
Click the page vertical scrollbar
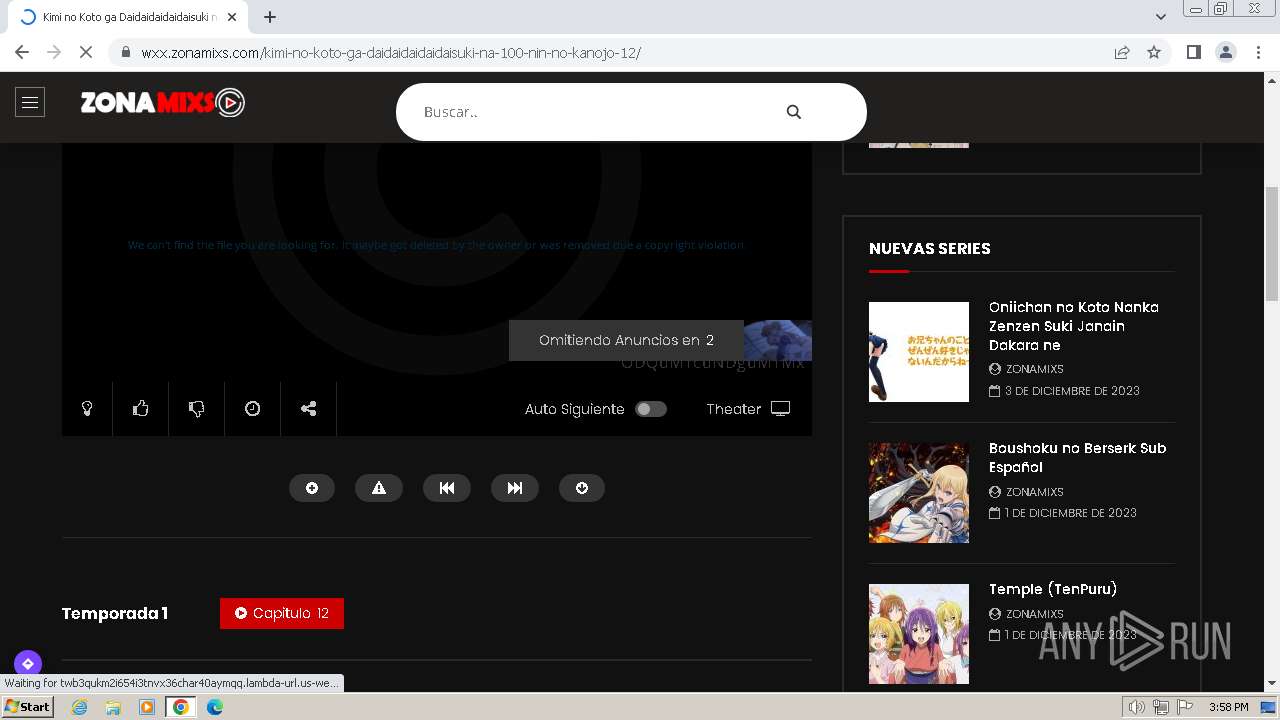(1272, 243)
